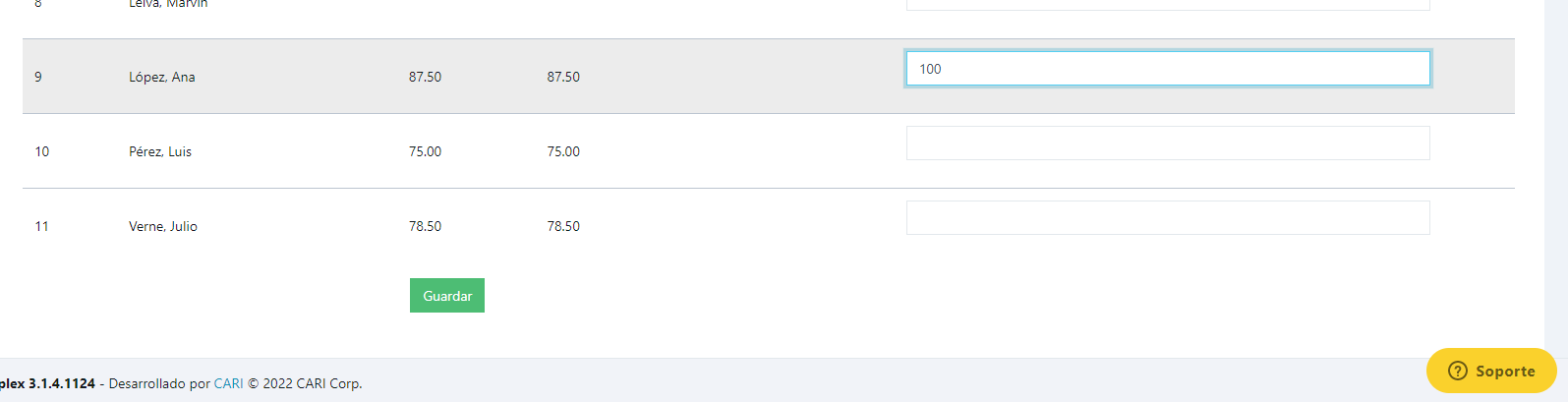Click the version text 3.1.4.1124 in footer
1568x402 pixels.
[62, 383]
